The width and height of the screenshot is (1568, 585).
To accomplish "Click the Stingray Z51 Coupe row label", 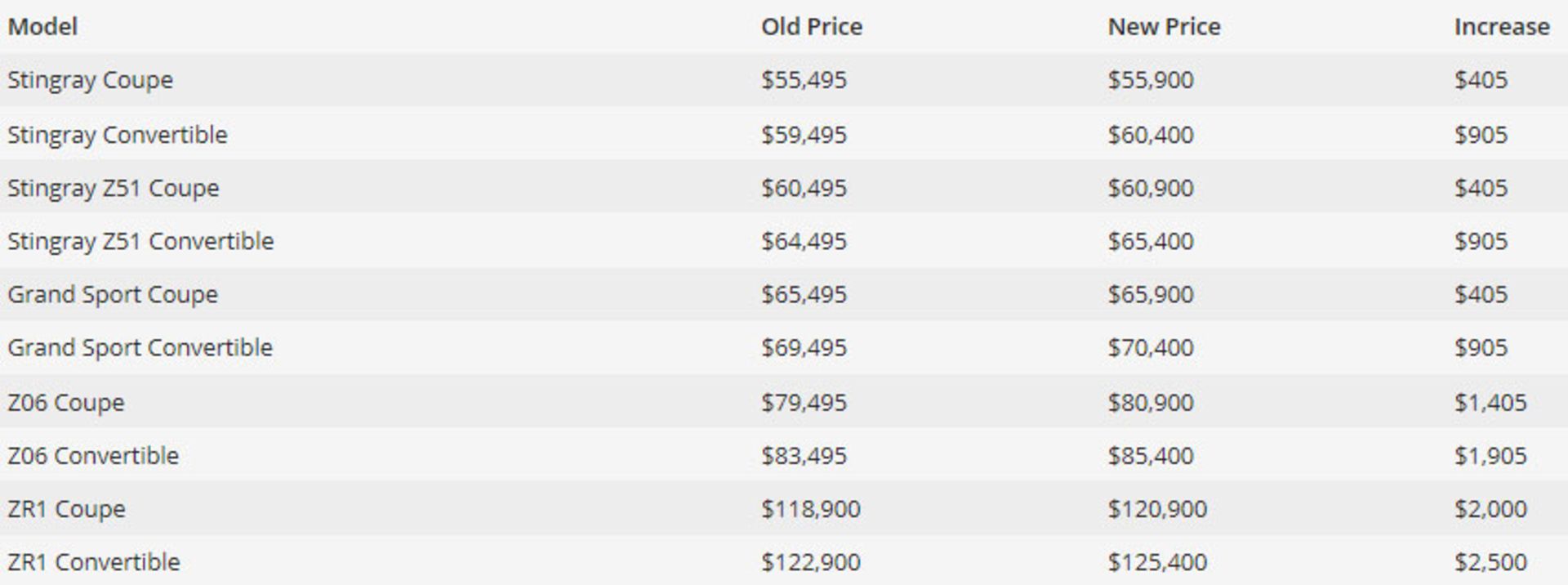I will pyautogui.click(x=113, y=188).
